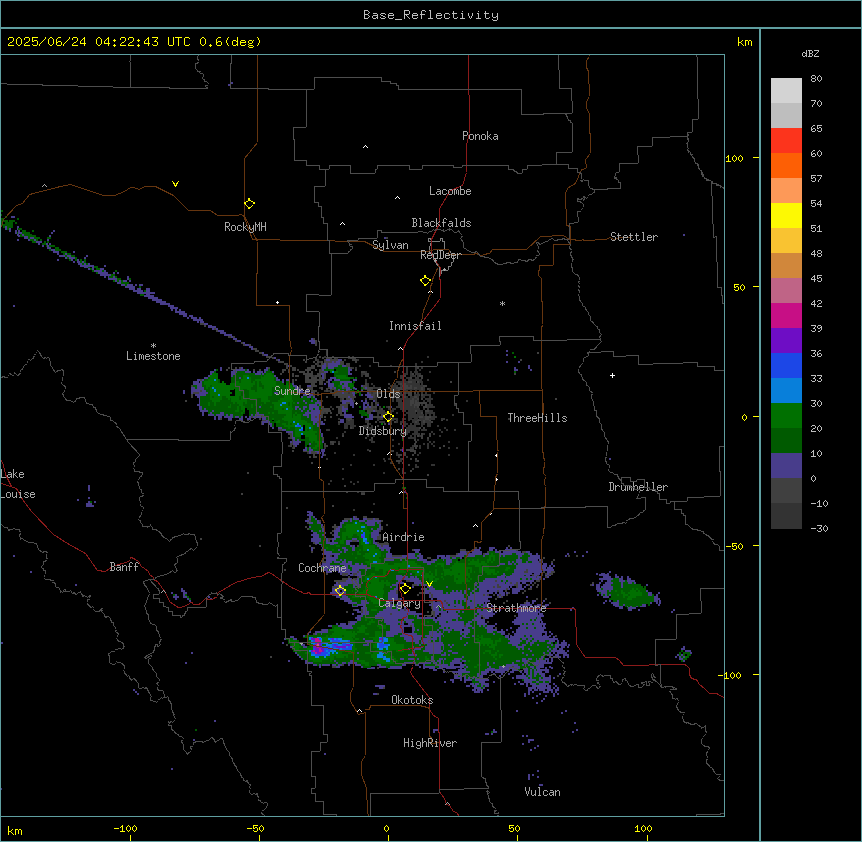Viewport: 862px width, 842px height.
Task: Select the Olds label
Action: (388, 394)
